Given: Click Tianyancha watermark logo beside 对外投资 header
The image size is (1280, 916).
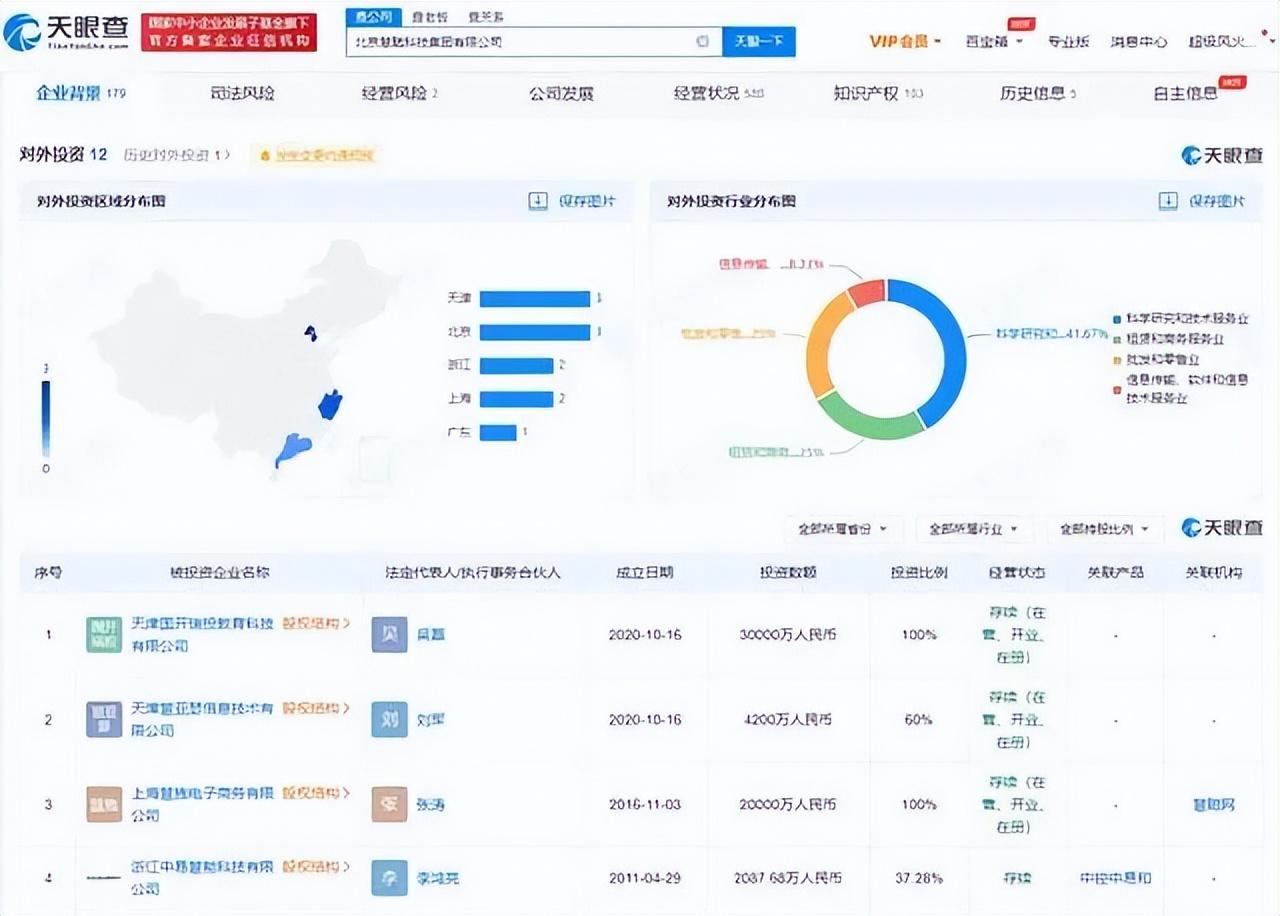Looking at the screenshot, I should coord(1221,156).
